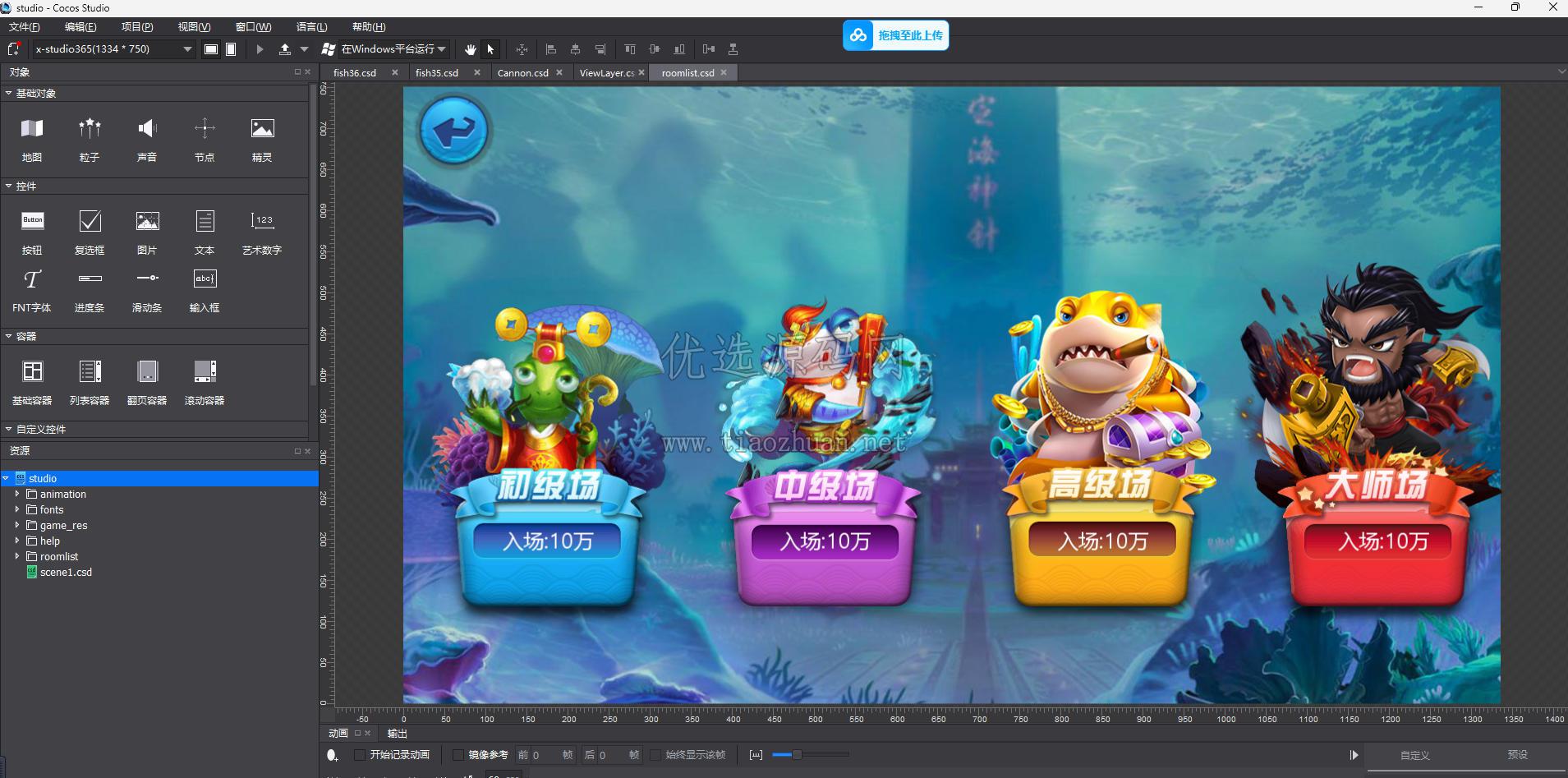
Task: Select the hand pan tool
Action: coord(470,49)
